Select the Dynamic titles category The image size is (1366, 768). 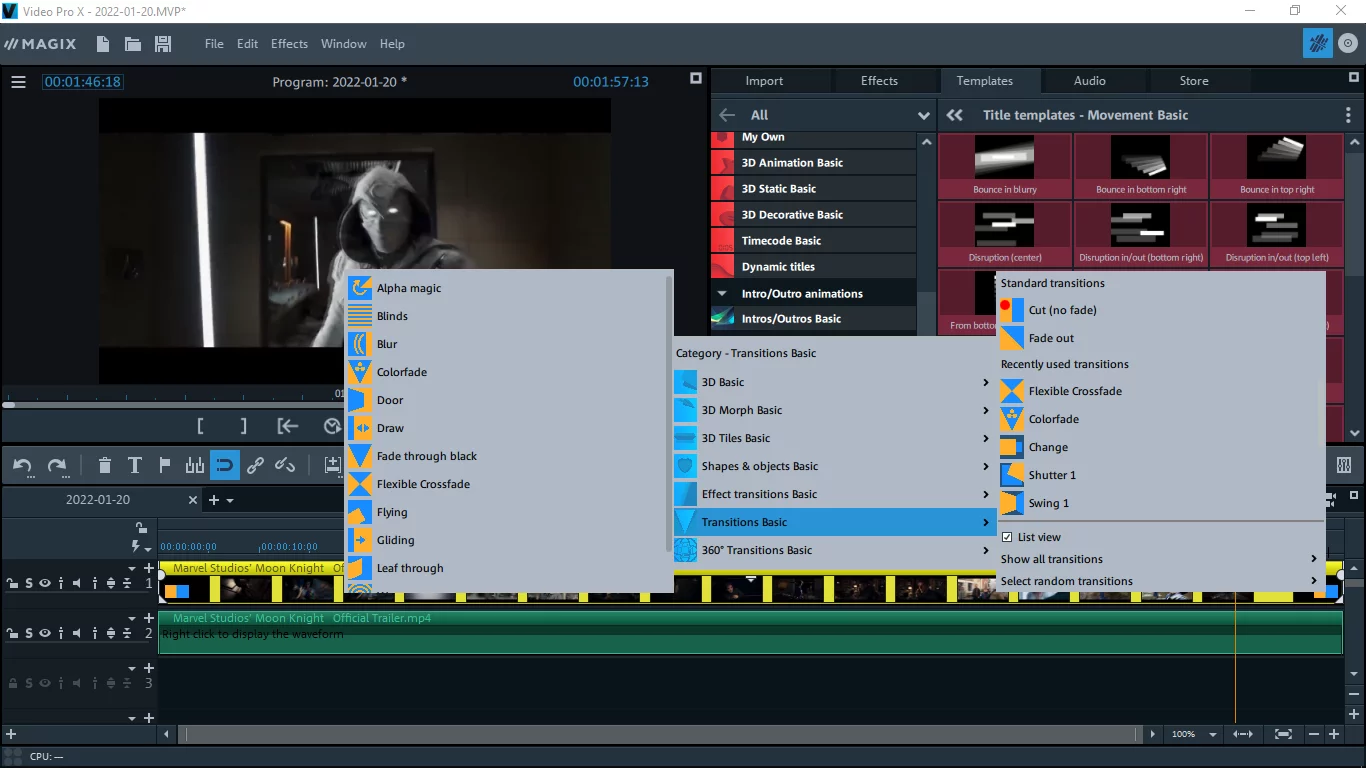(x=814, y=267)
